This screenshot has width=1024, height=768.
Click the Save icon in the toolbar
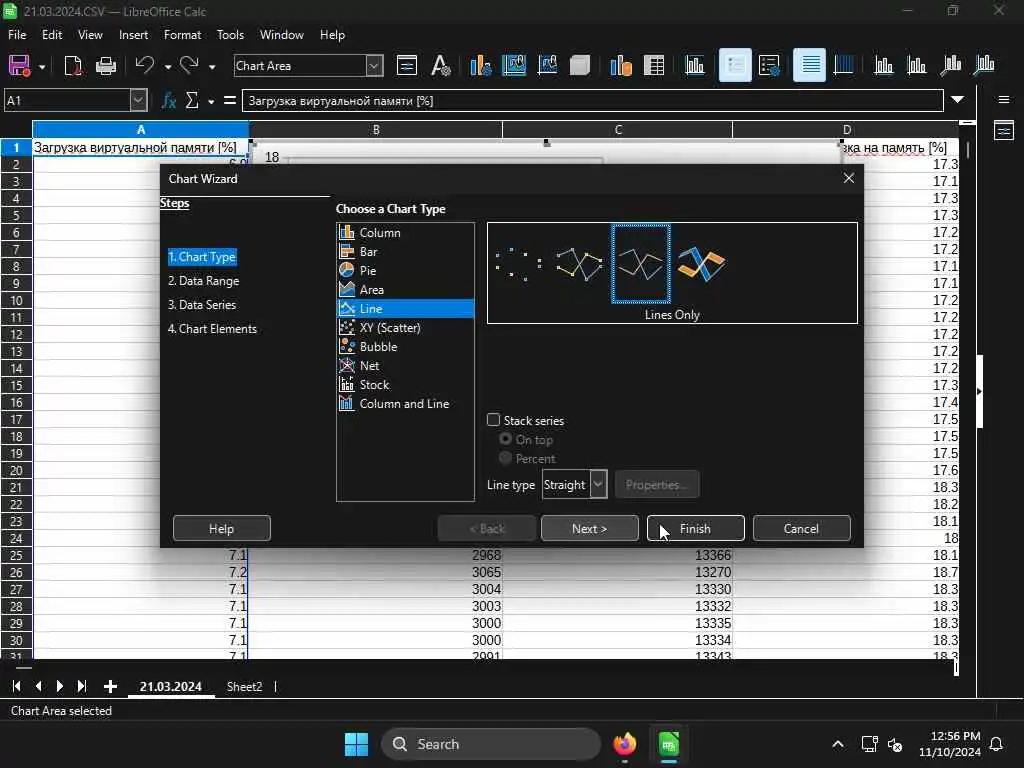point(19,66)
